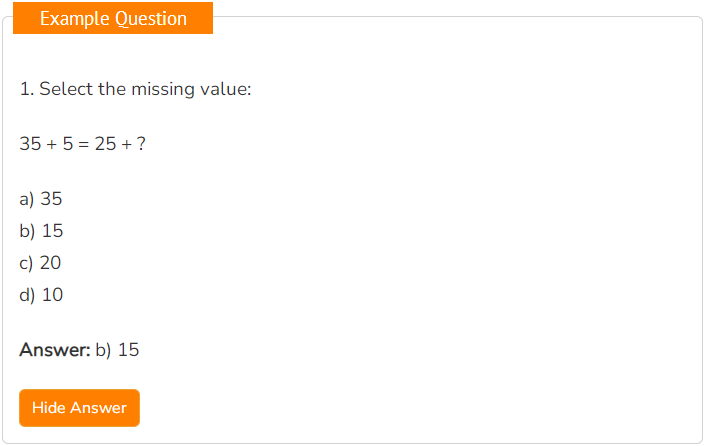Click the 'a)' letter label of first option

27,199
